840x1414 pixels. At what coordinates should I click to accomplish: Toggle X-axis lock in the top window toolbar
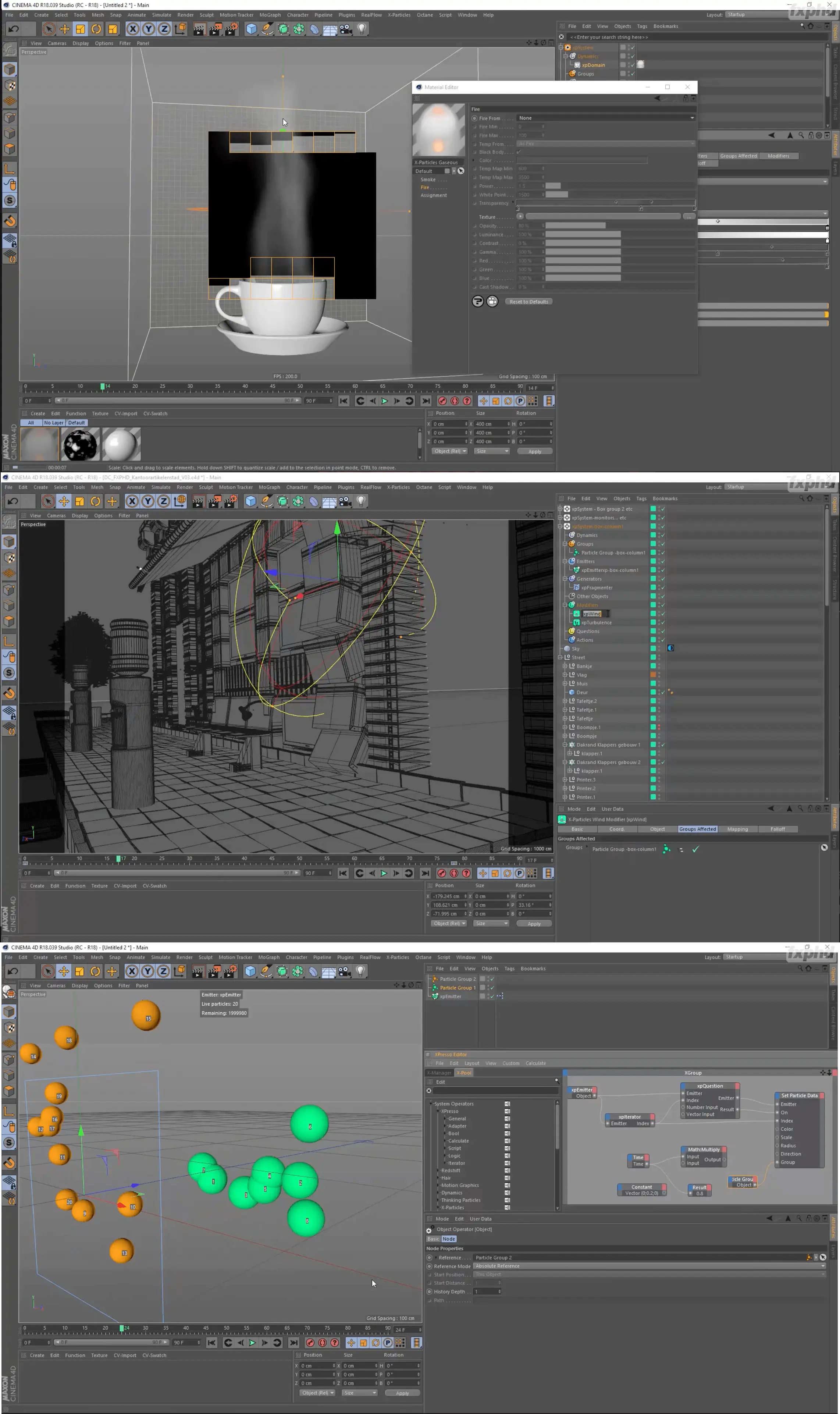coord(132,29)
